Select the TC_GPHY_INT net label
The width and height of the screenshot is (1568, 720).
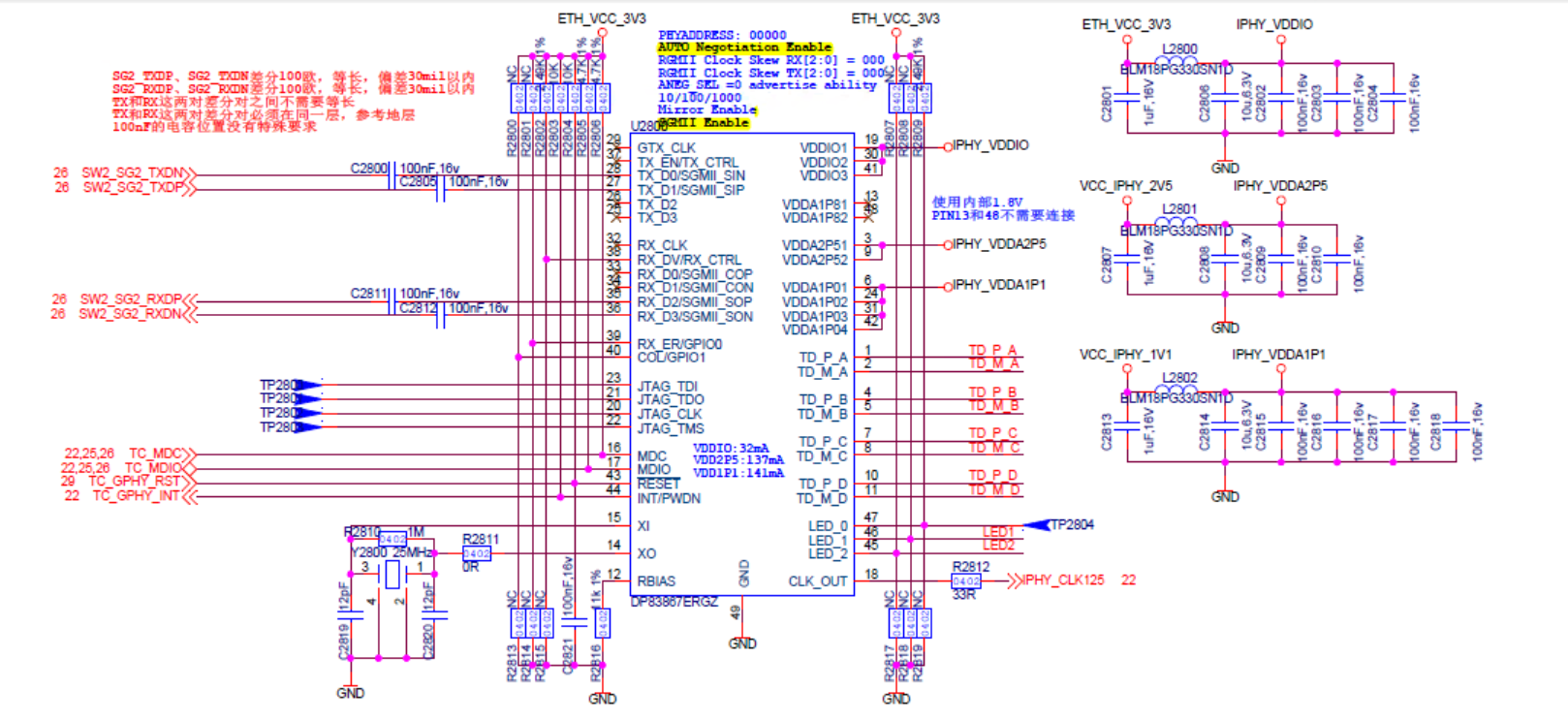pos(137,496)
